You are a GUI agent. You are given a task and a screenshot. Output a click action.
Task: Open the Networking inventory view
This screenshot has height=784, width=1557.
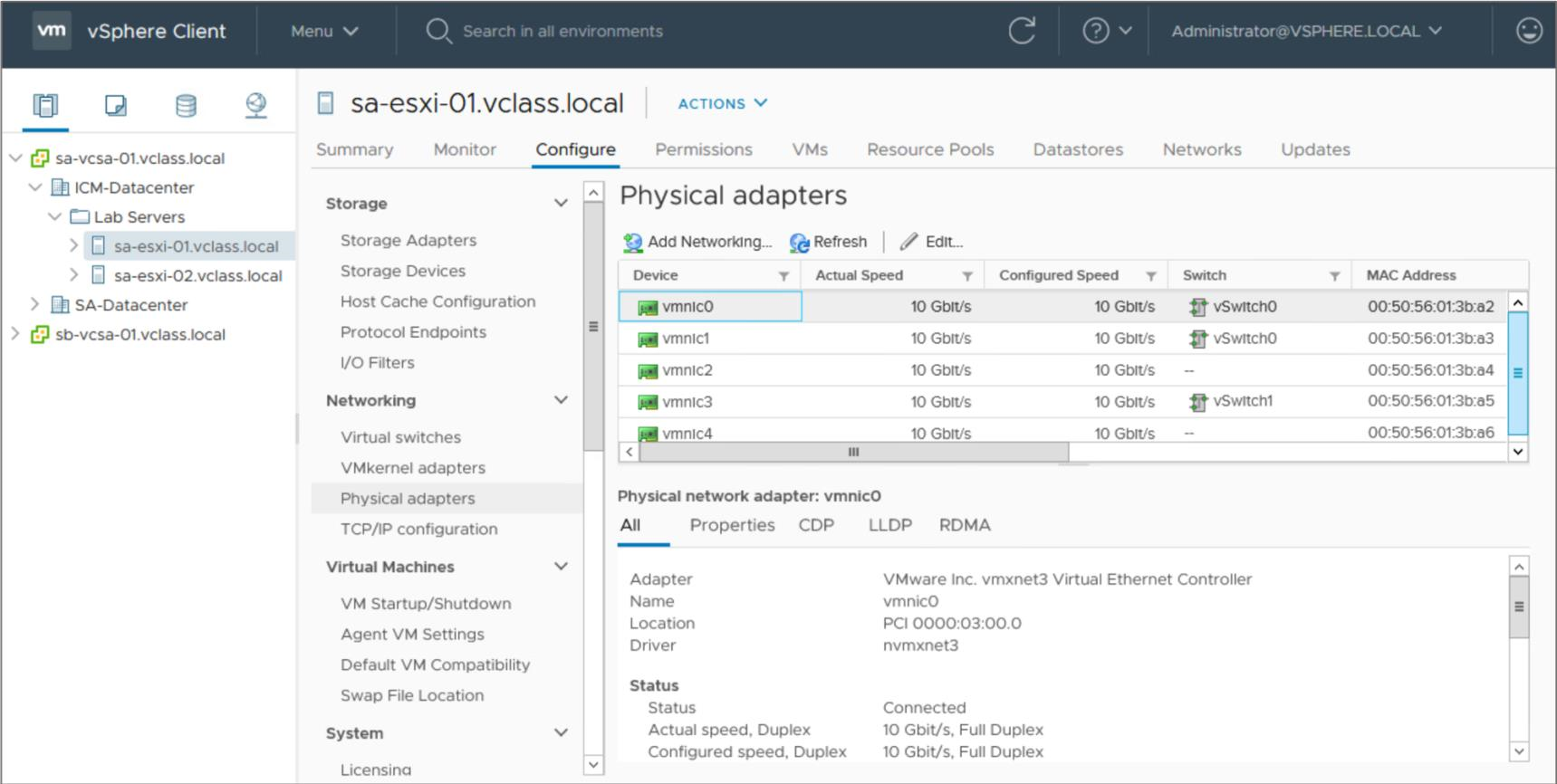[x=256, y=106]
